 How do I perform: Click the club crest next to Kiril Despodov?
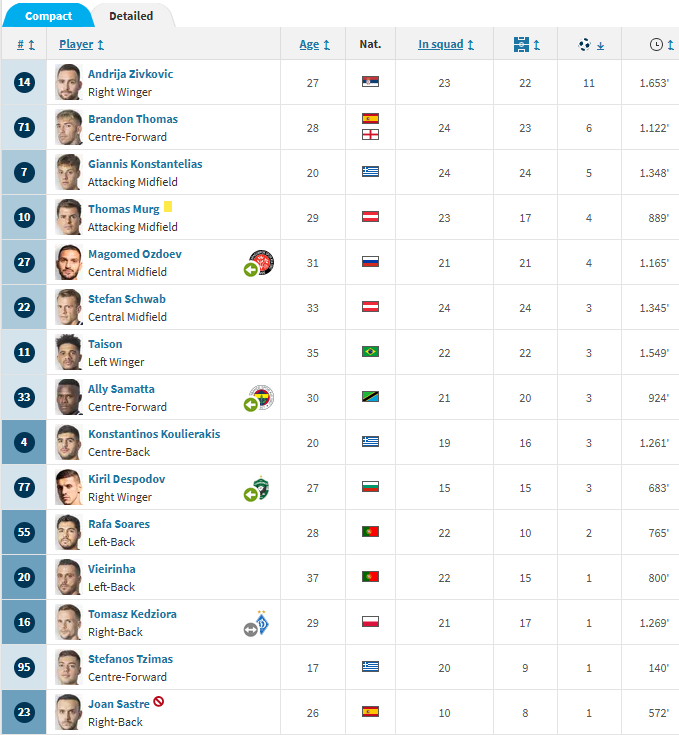262,488
